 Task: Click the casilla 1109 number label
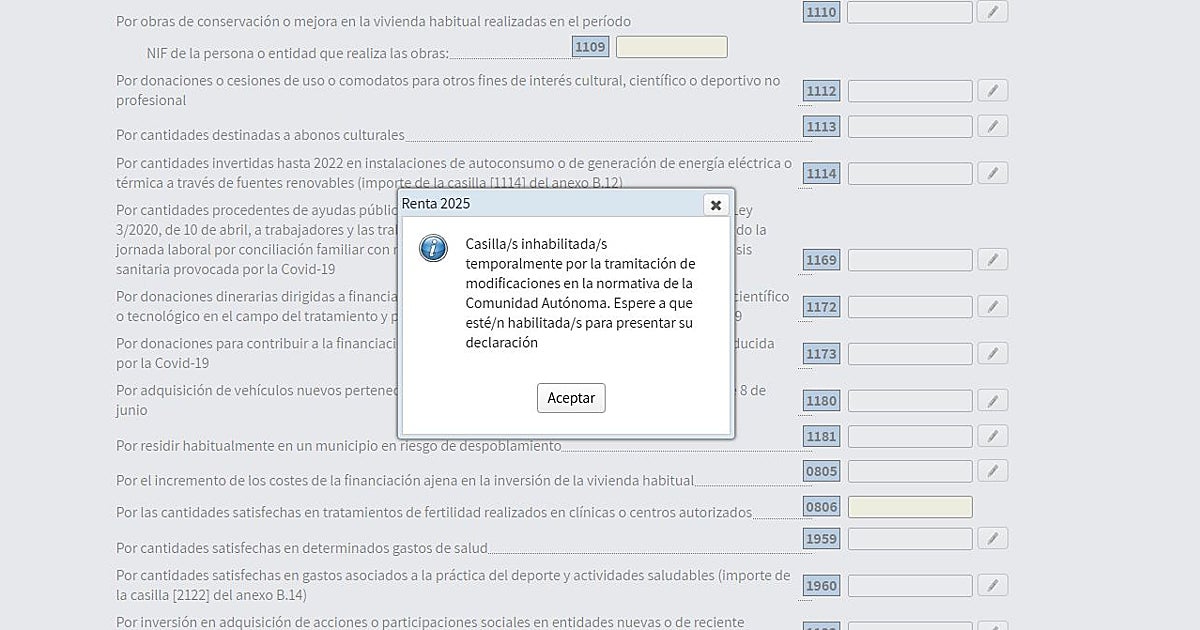coord(590,47)
